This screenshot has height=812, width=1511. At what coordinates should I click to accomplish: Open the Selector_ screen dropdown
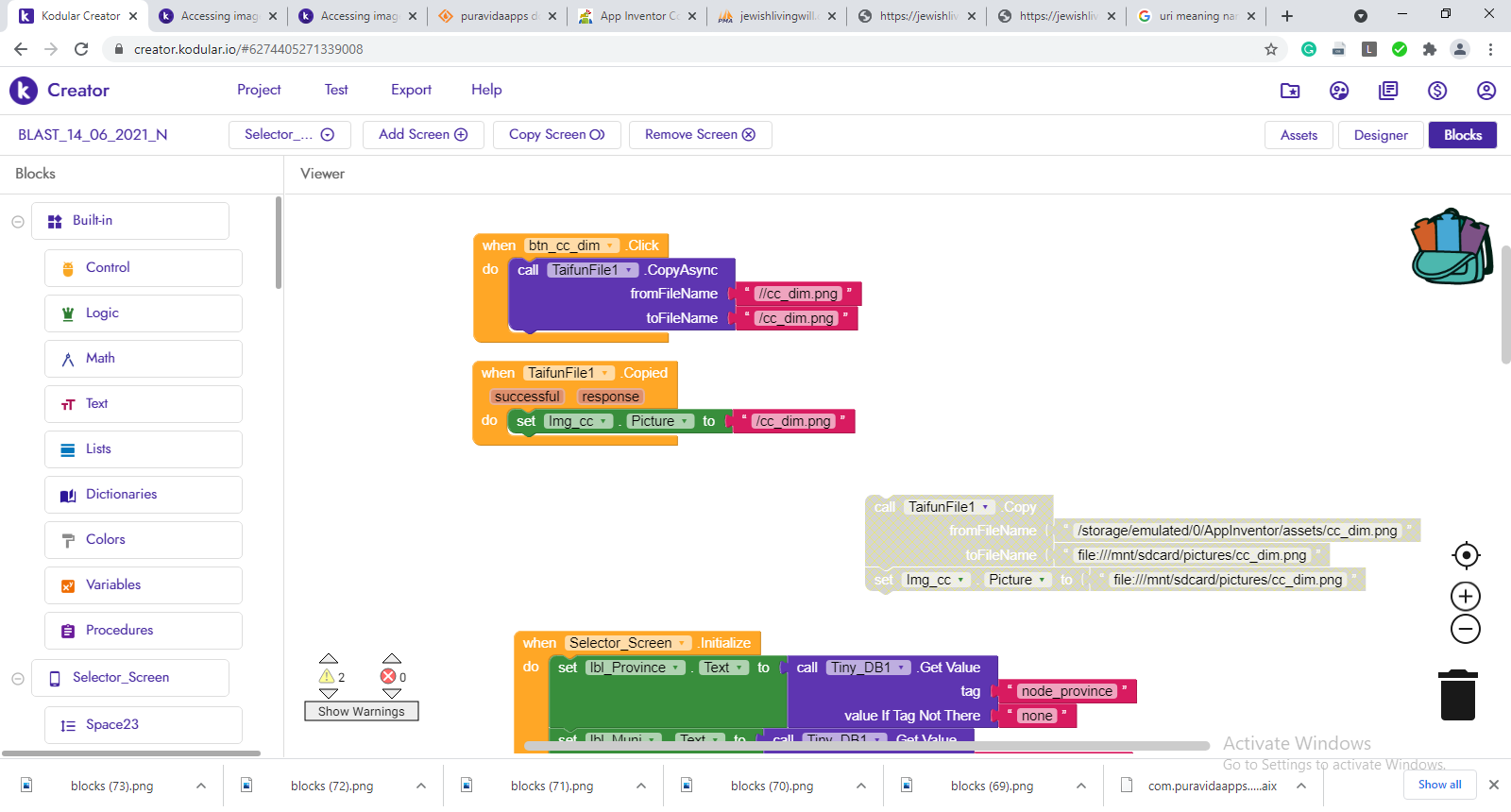(289, 135)
